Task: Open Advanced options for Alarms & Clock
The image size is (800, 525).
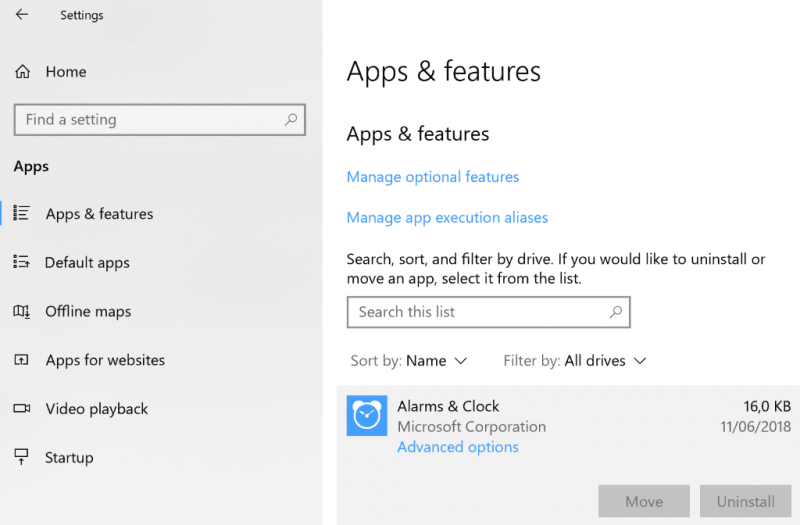Action: [458, 447]
